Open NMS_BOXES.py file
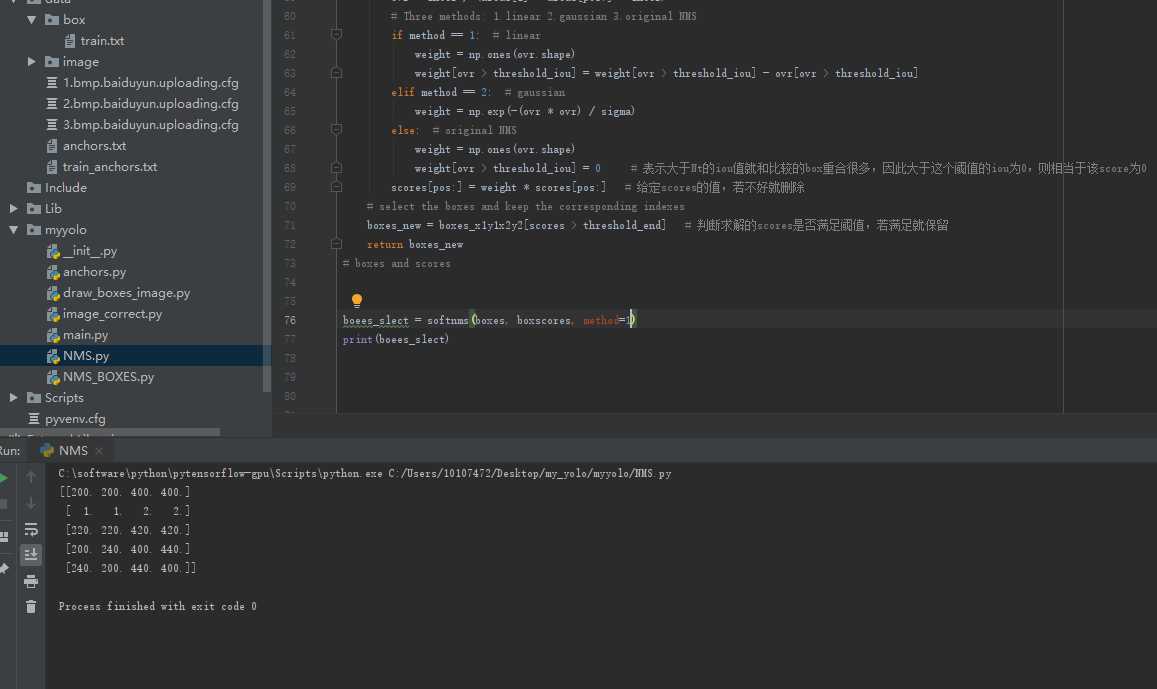 click(x=100, y=377)
